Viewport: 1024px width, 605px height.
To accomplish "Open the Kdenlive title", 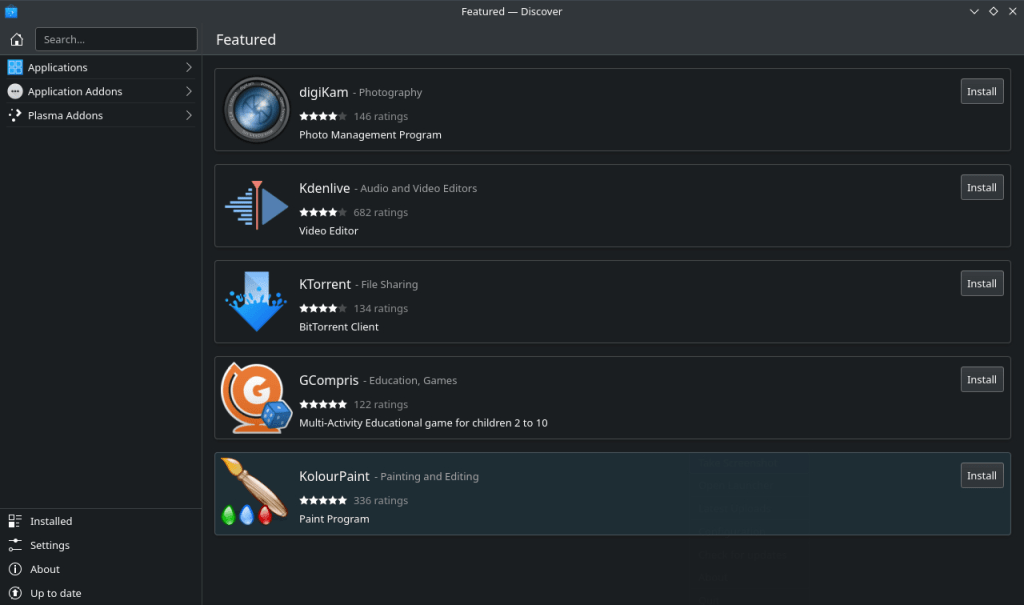I will coord(325,188).
